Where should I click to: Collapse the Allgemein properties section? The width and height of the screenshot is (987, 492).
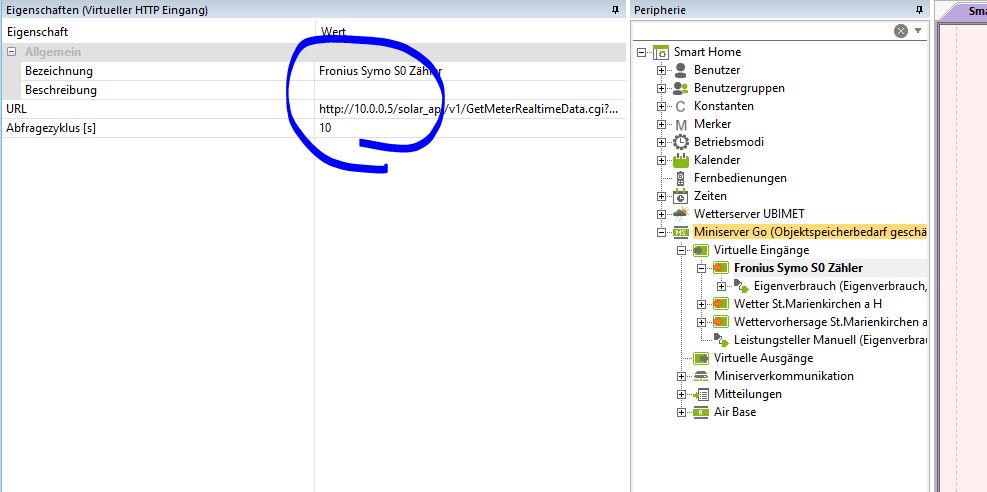pyautogui.click(x=11, y=52)
